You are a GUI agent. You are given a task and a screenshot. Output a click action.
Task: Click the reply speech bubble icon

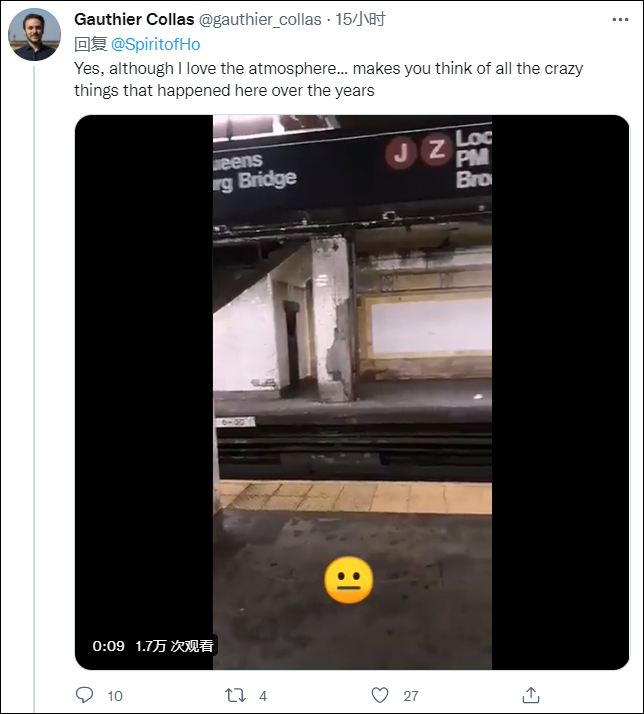[x=85, y=695]
